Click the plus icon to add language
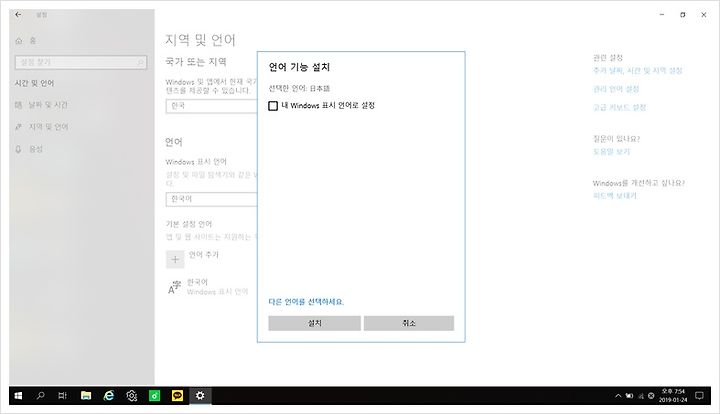 tap(175, 259)
